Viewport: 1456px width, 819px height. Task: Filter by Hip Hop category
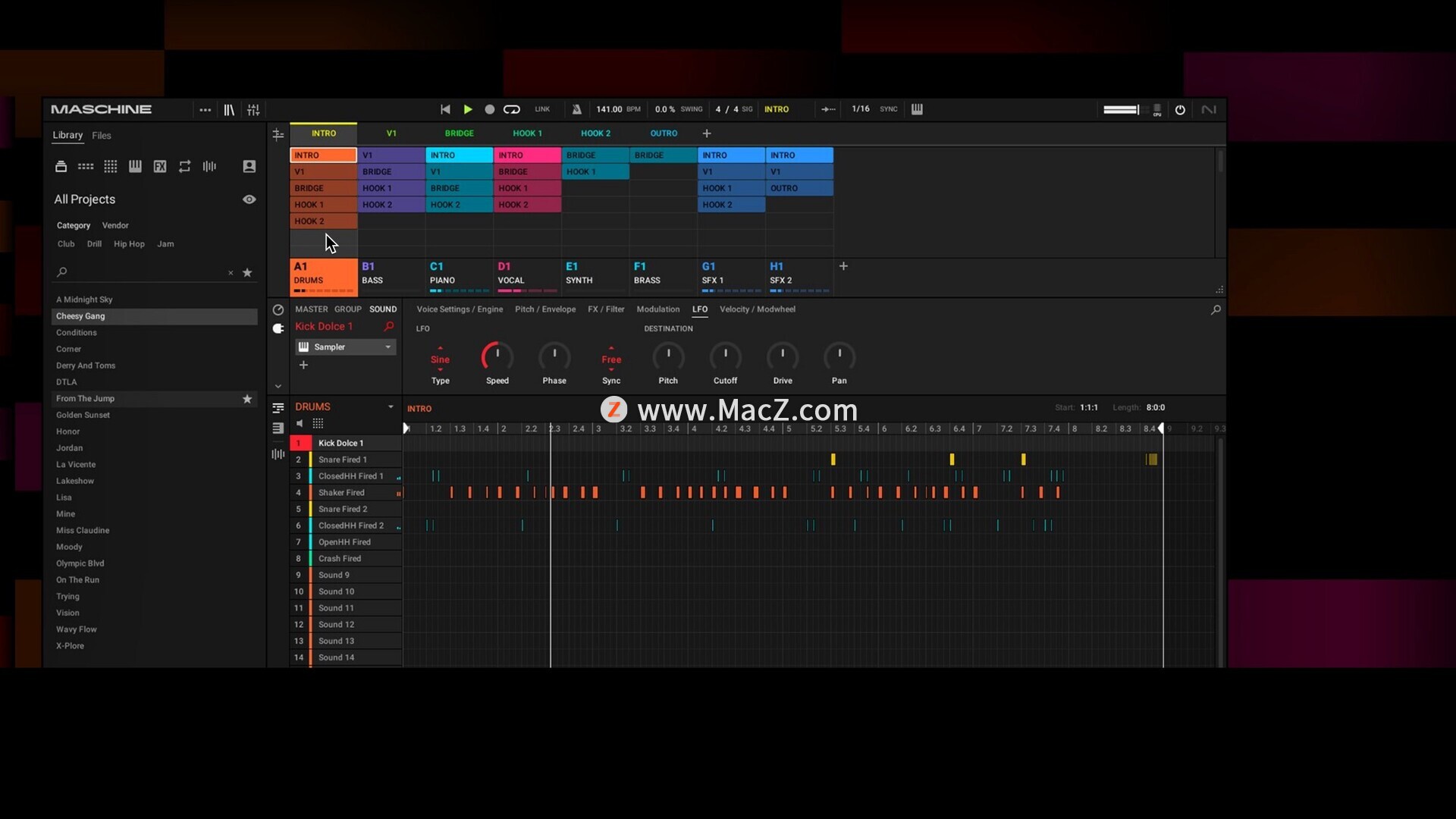tap(129, 244)
